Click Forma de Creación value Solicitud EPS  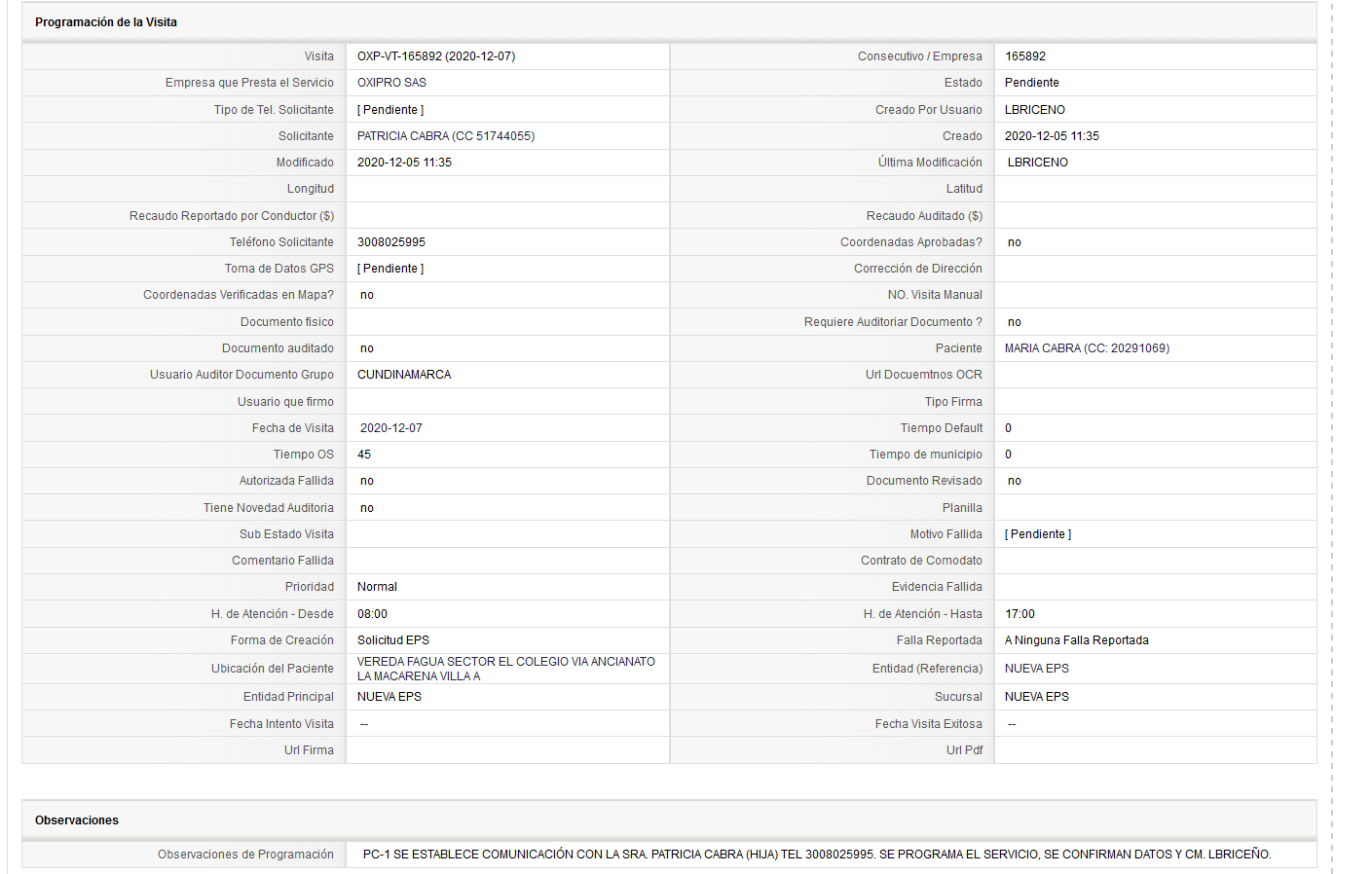pyautogui.click(x=393, y=640)
